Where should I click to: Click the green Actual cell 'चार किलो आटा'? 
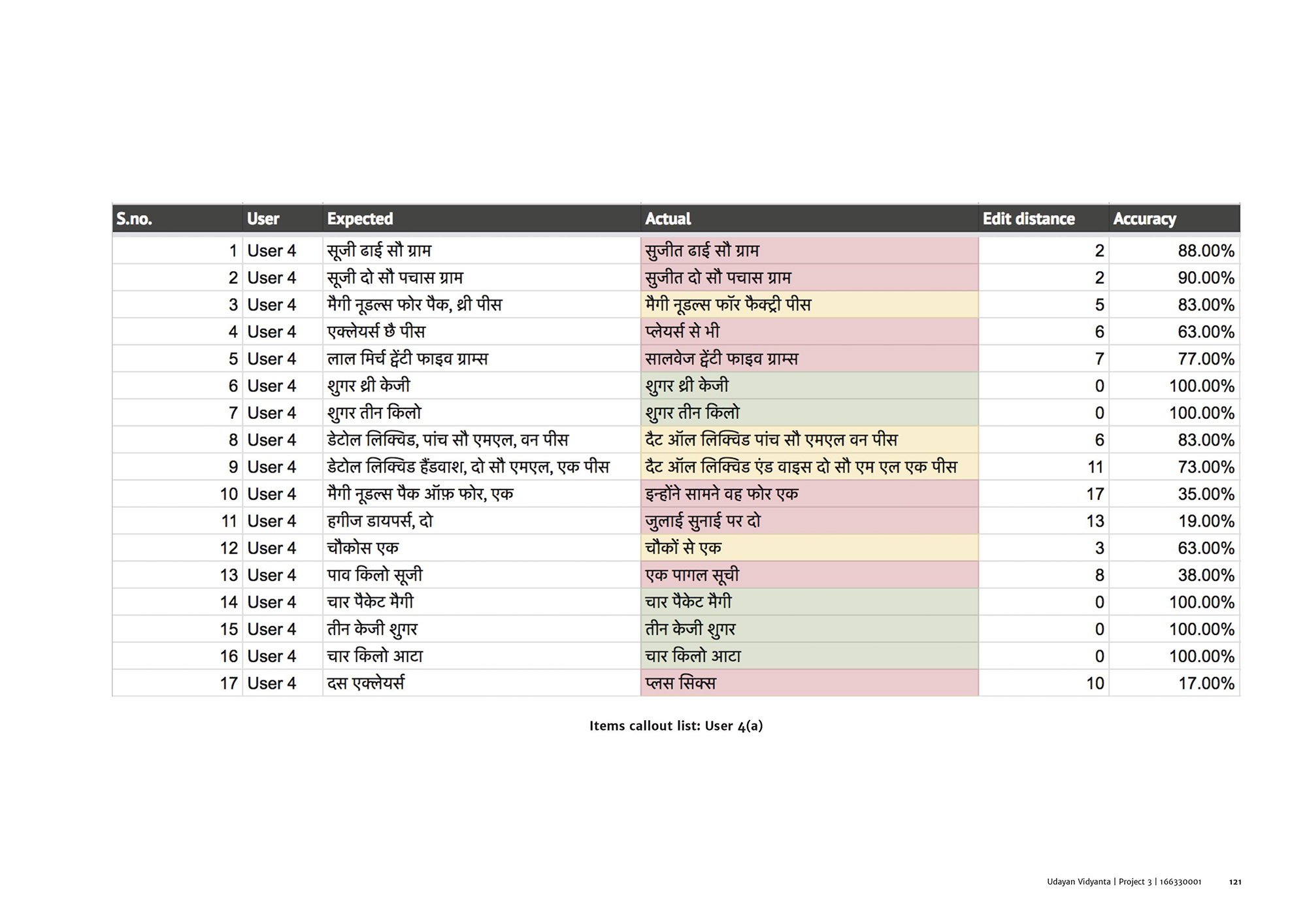point(693,656)
